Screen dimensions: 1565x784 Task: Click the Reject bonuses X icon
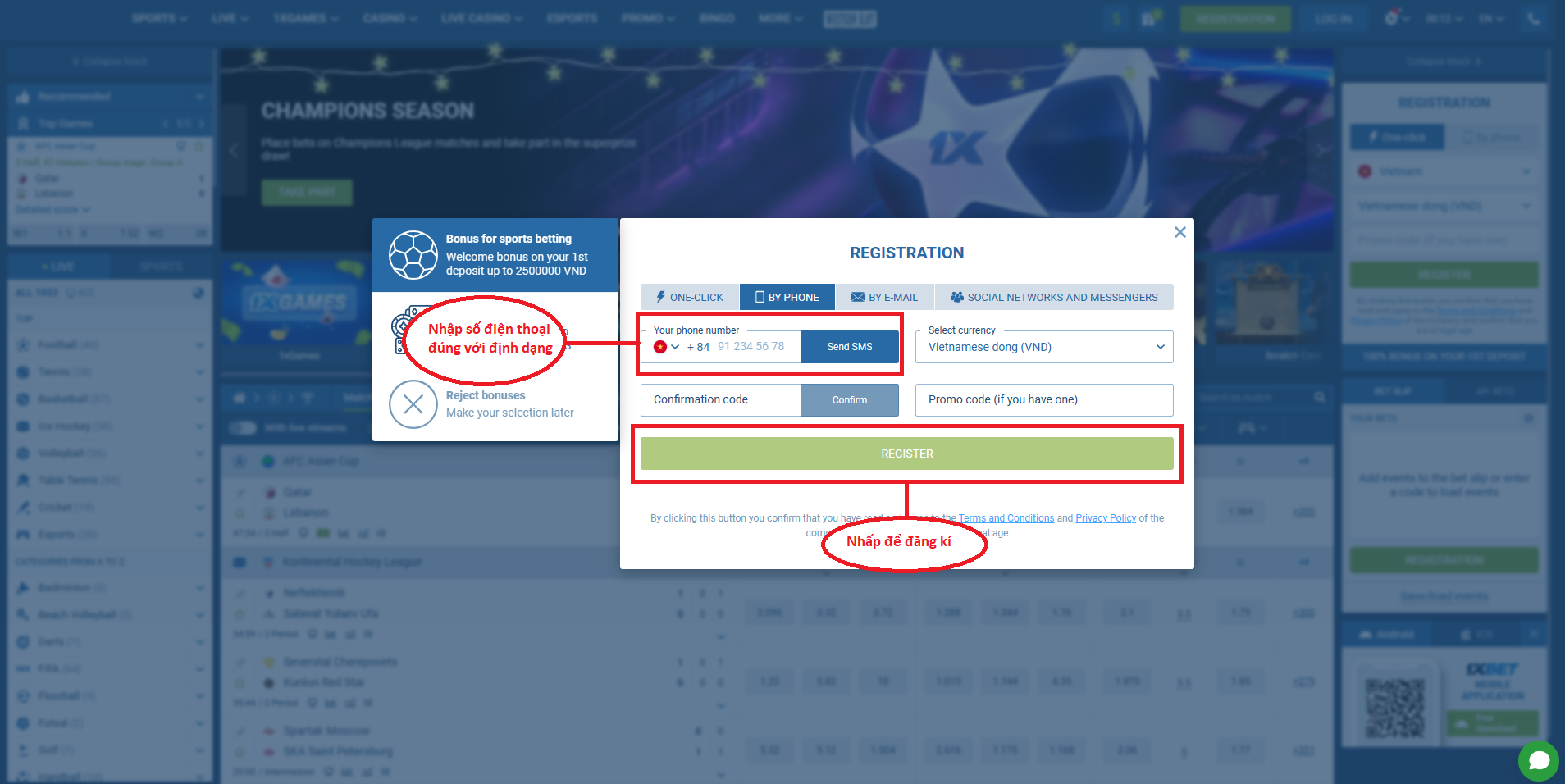(x=413, y=404)
